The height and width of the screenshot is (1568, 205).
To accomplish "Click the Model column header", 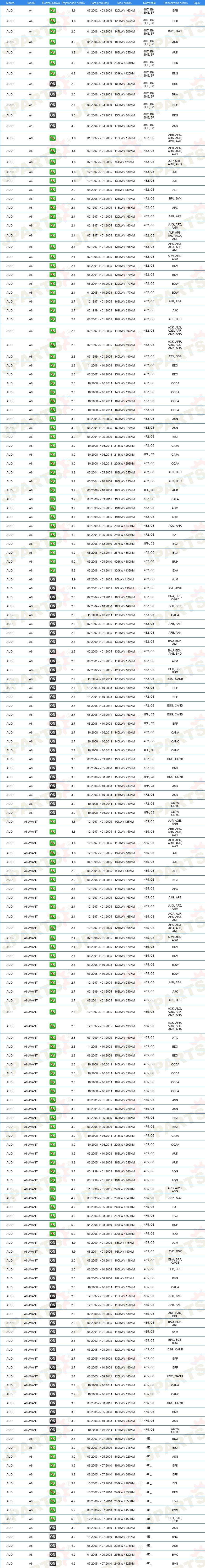I will click(31, 3).
